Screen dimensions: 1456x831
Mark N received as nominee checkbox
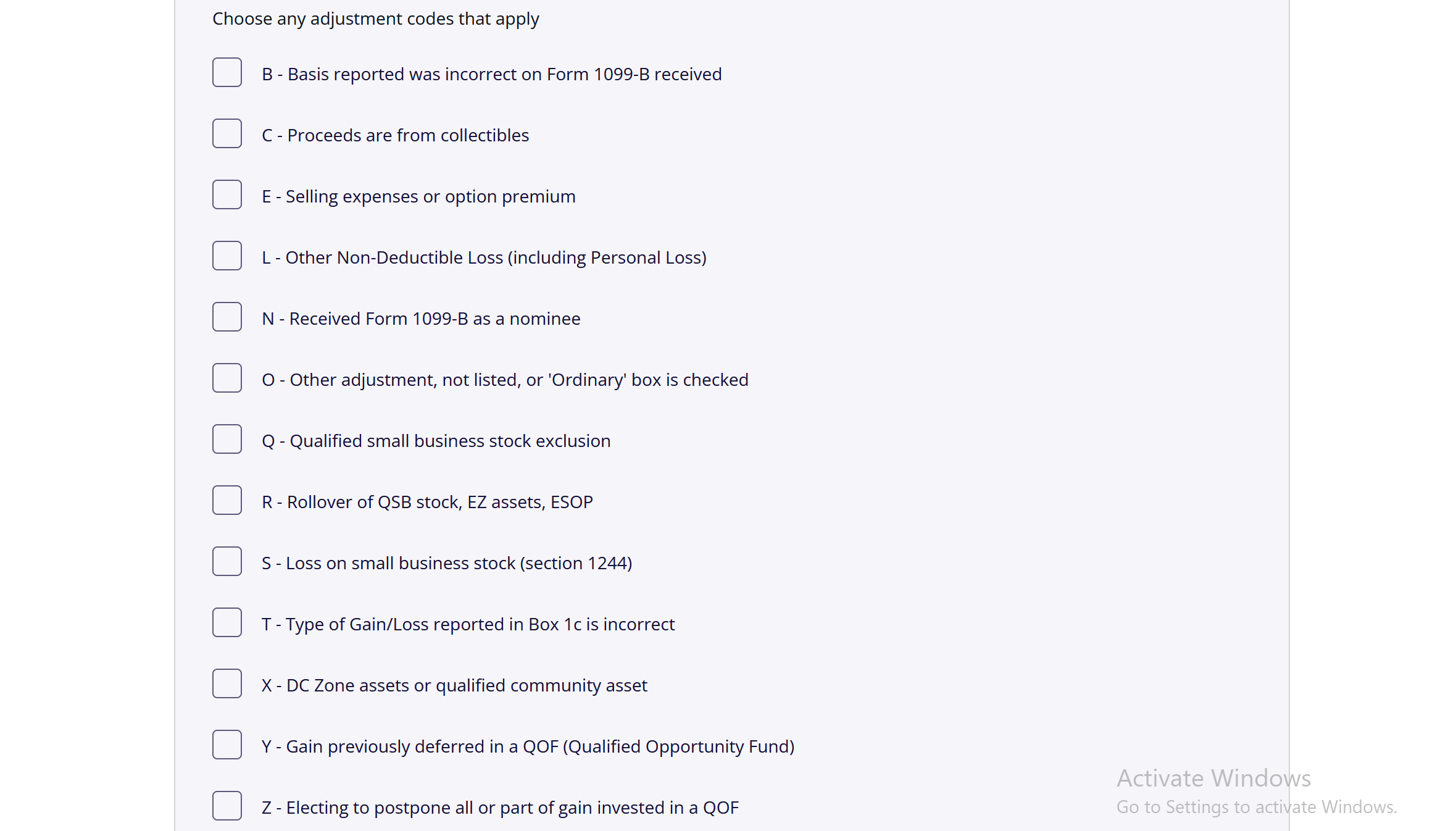(227, 317)
